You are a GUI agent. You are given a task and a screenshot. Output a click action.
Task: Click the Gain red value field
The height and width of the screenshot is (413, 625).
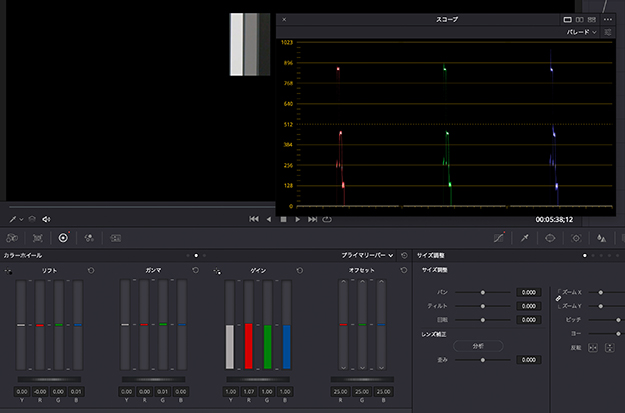click(x=249, y=390)
